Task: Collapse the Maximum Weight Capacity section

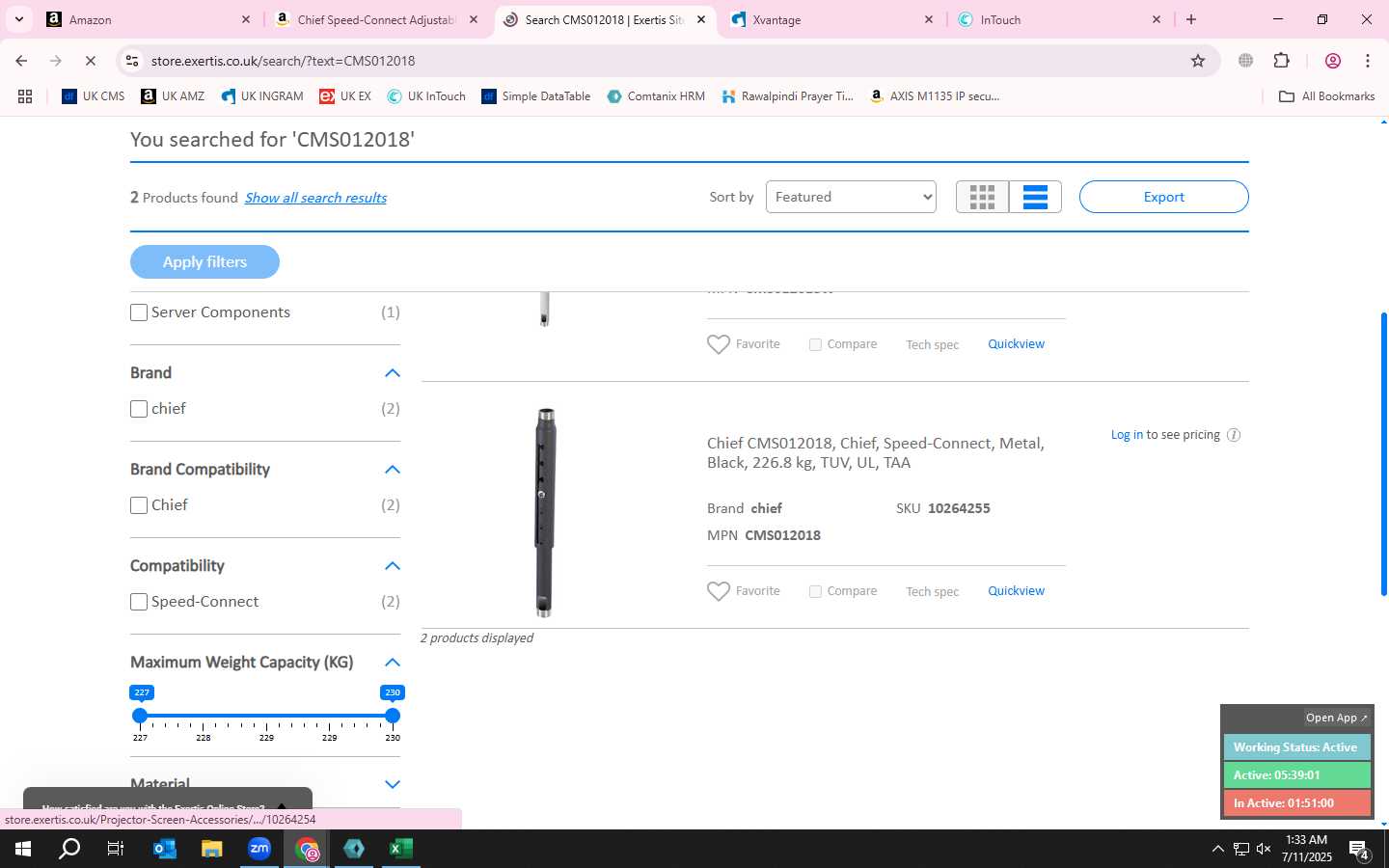Action: pyautogui.click(x=392, y=663)
